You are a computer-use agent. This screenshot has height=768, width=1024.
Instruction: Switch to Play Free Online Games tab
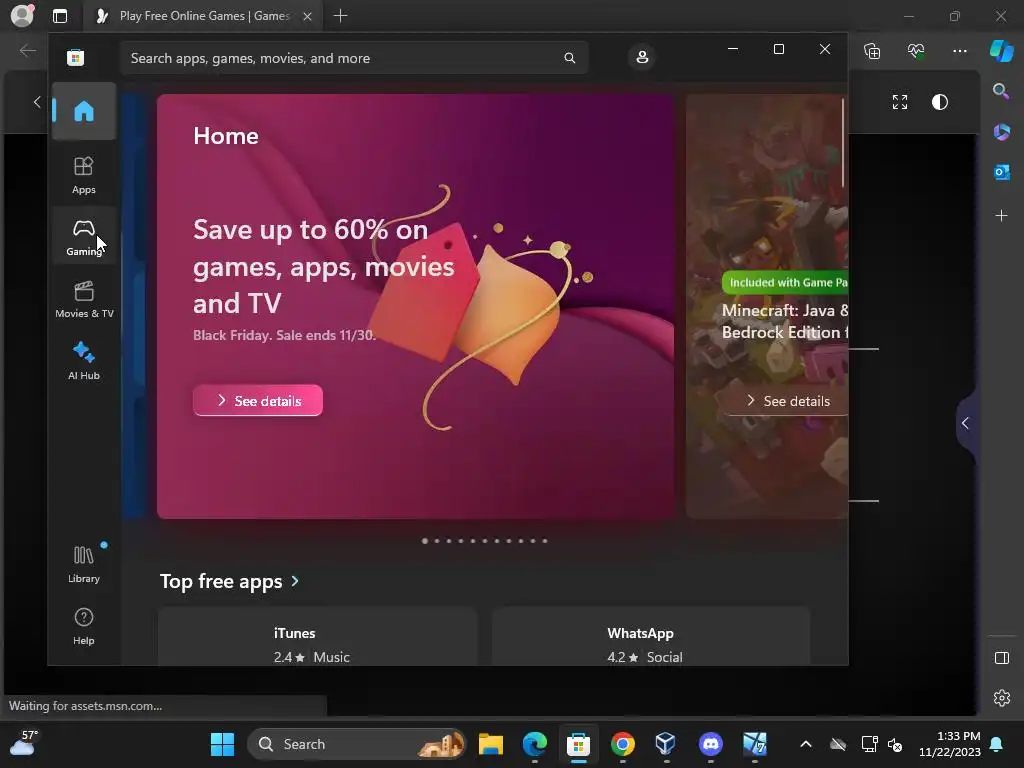click(203, 16)
